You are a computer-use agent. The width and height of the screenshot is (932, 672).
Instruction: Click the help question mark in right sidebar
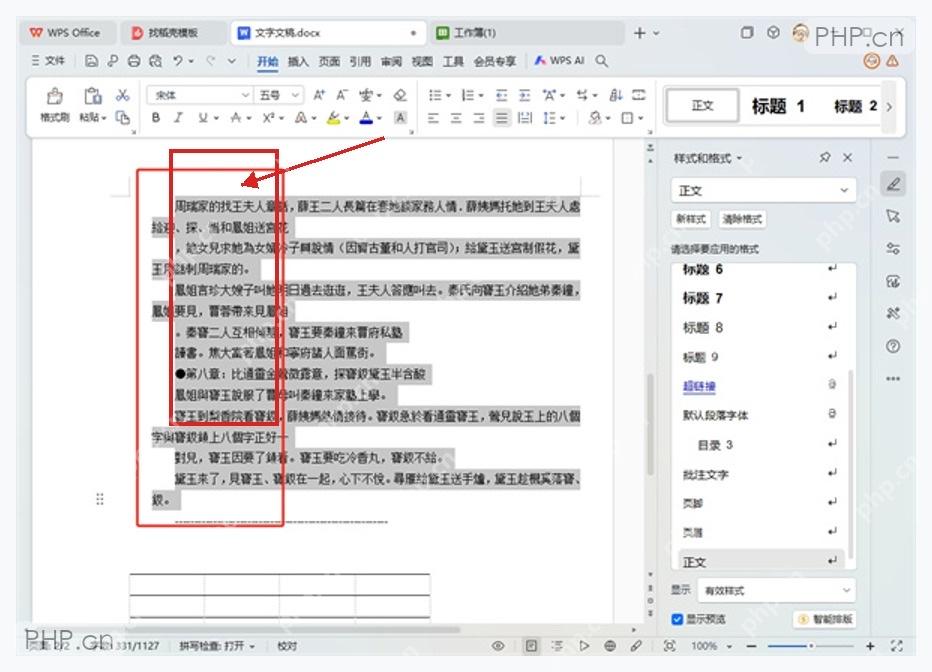pyautogui.click(x=893, y=346)
